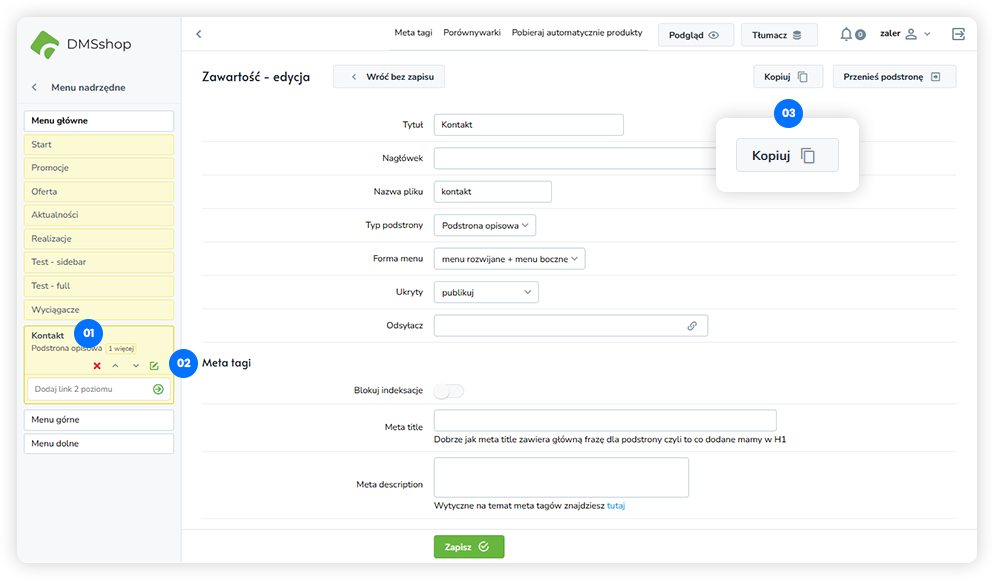Screen dimensions: 994x580
Task: Collapse sidebar with the top-left chevron
Action: coord(198,34)
